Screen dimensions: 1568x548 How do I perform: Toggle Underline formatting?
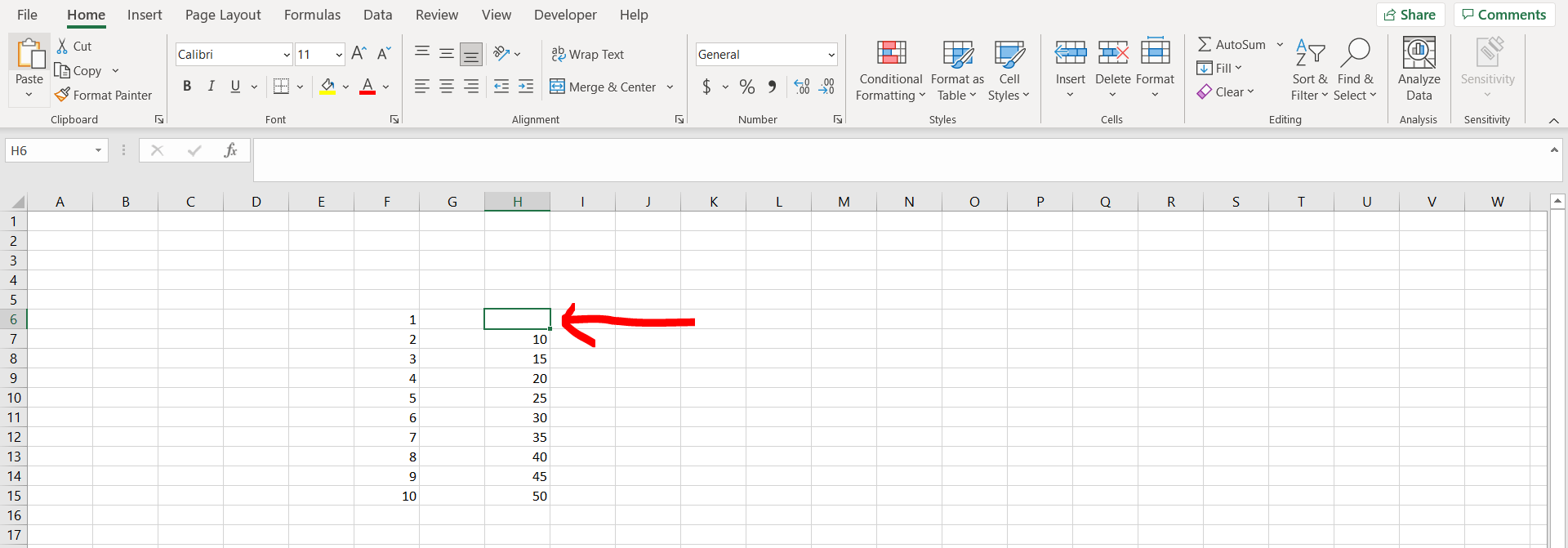(x=235, y=86)
